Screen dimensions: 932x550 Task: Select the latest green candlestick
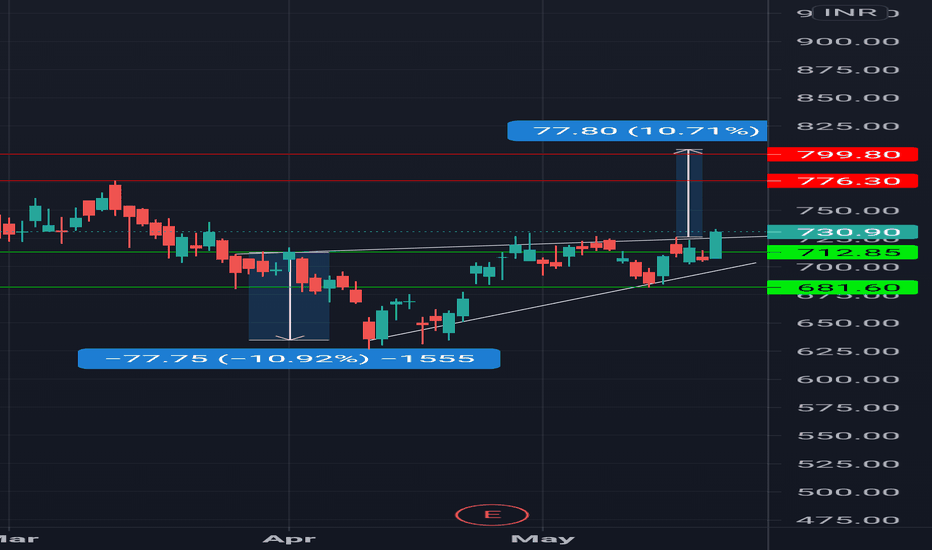tap(716, 244)
